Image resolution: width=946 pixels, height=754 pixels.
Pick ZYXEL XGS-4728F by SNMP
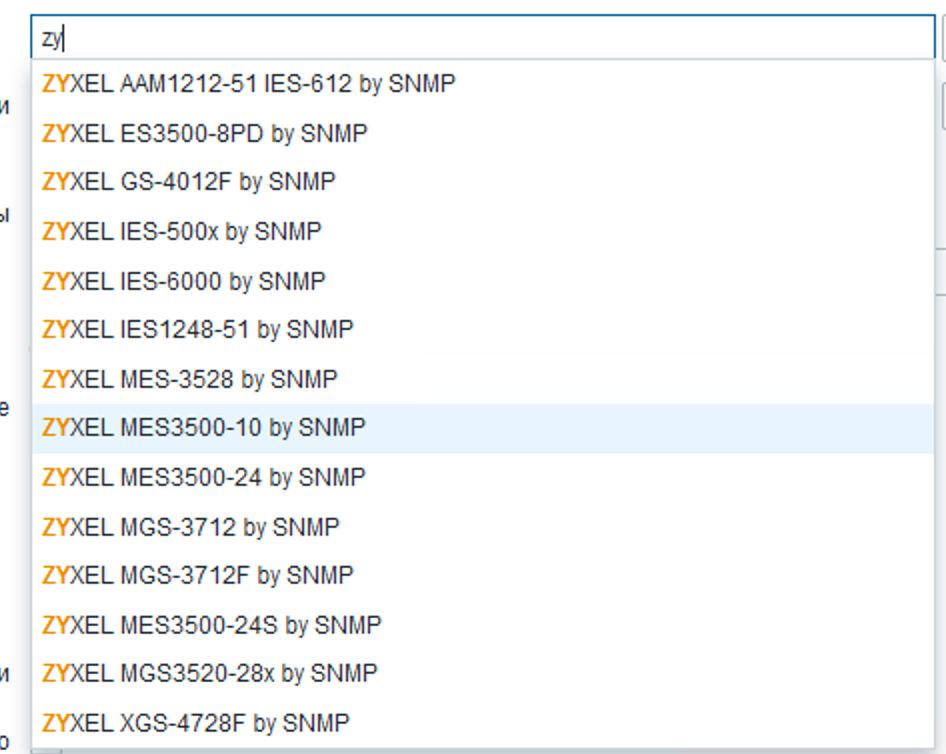[x=483, y=723]
